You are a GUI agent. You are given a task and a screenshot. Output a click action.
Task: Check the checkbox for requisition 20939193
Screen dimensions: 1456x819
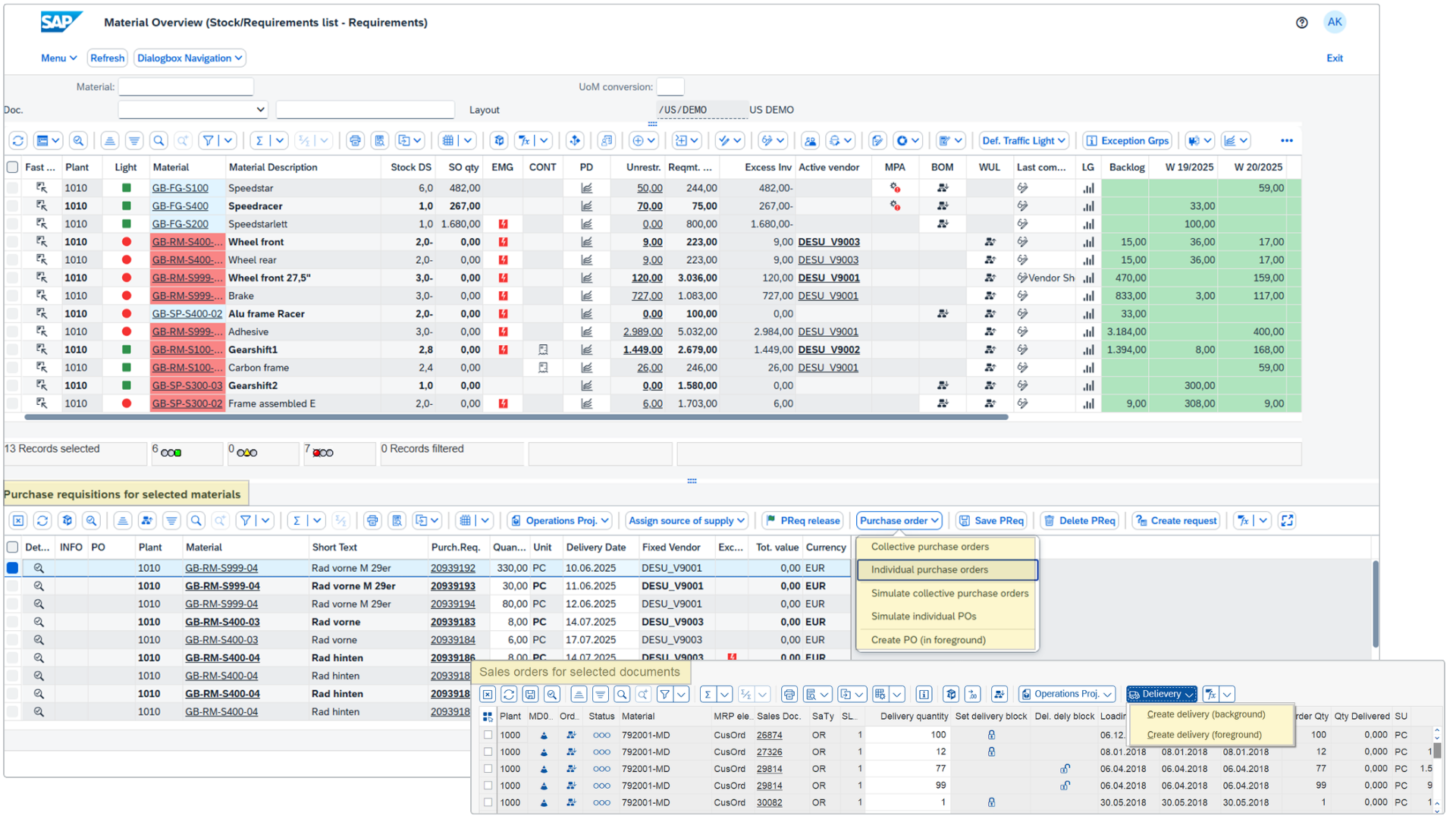pyautogui.click(x=12, y=585)
